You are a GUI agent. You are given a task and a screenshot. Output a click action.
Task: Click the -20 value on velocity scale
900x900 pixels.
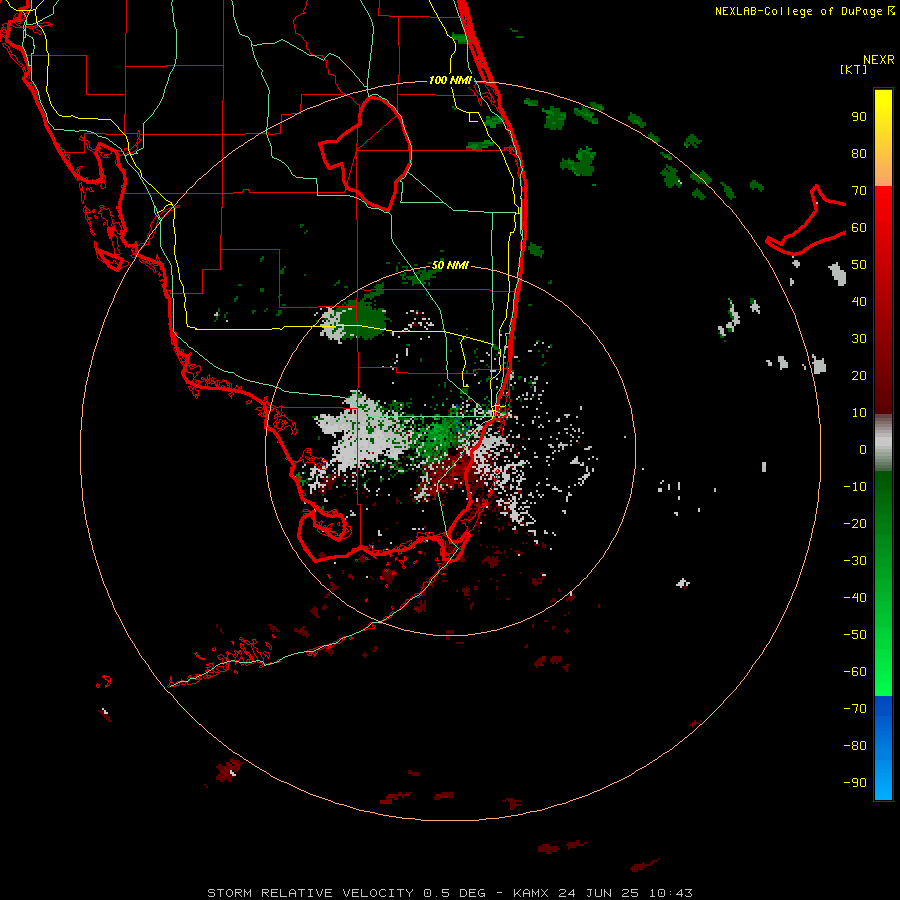point(855,524)
